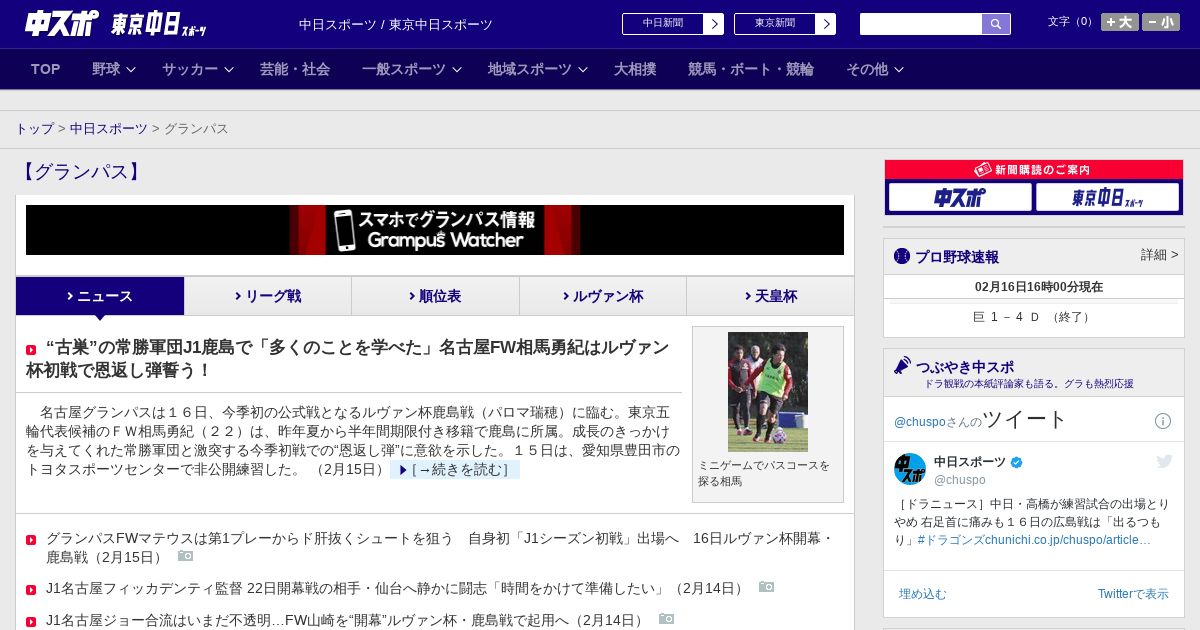Image resolution: width=1200 pixels, height=630 pixels.
Task: Open グランパスFWマテウス article link
Action: pyautogui.click(x=439, y=547)
